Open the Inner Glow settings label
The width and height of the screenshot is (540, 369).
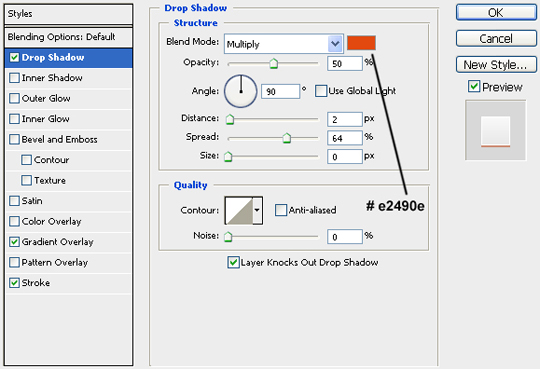click(45, 119)
